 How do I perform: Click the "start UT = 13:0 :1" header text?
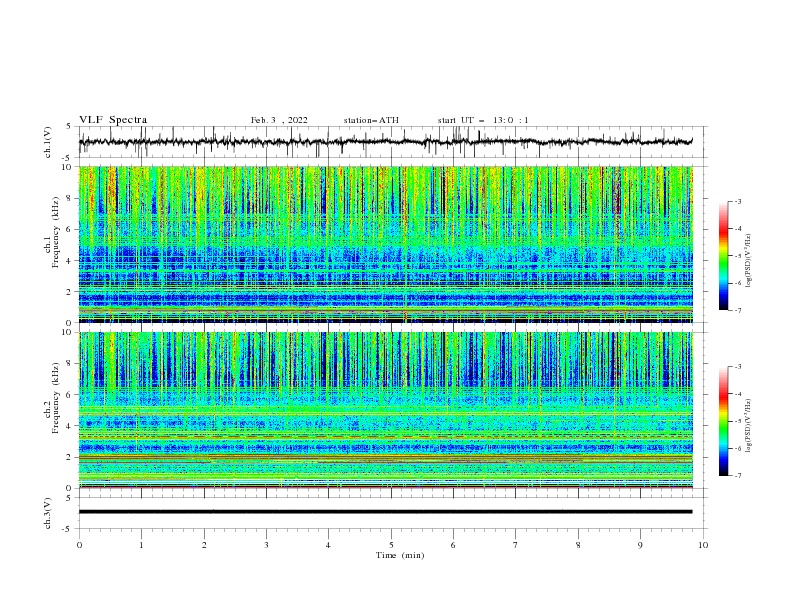[483, 120]
